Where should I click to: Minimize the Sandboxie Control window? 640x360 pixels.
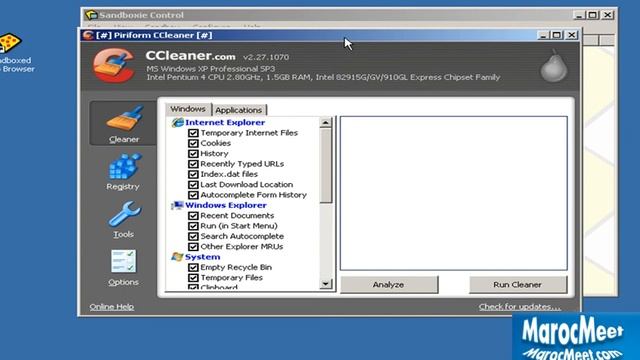(579, 15)
